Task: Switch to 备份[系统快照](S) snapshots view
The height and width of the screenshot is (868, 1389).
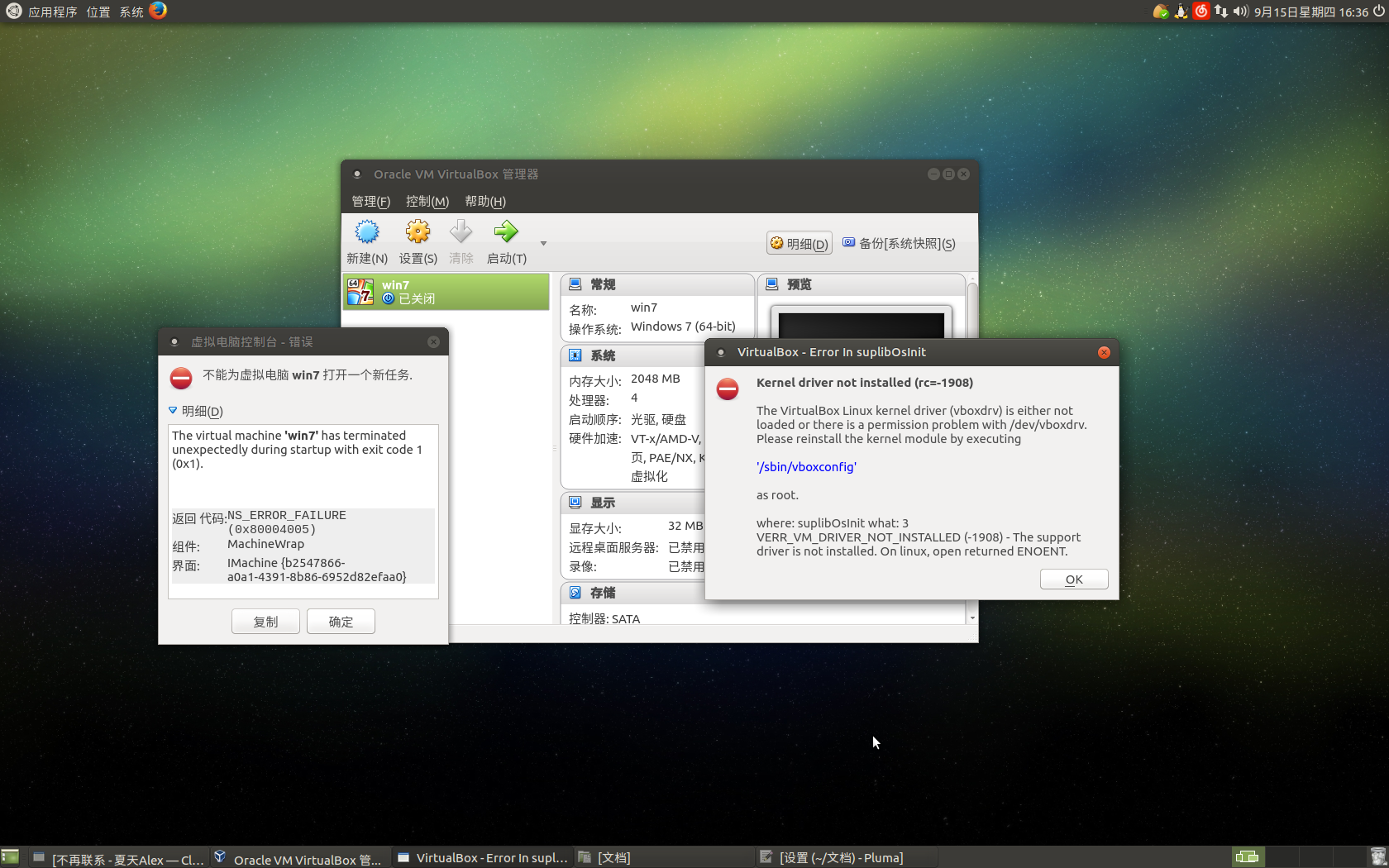Action: click(x=899, y=243)
